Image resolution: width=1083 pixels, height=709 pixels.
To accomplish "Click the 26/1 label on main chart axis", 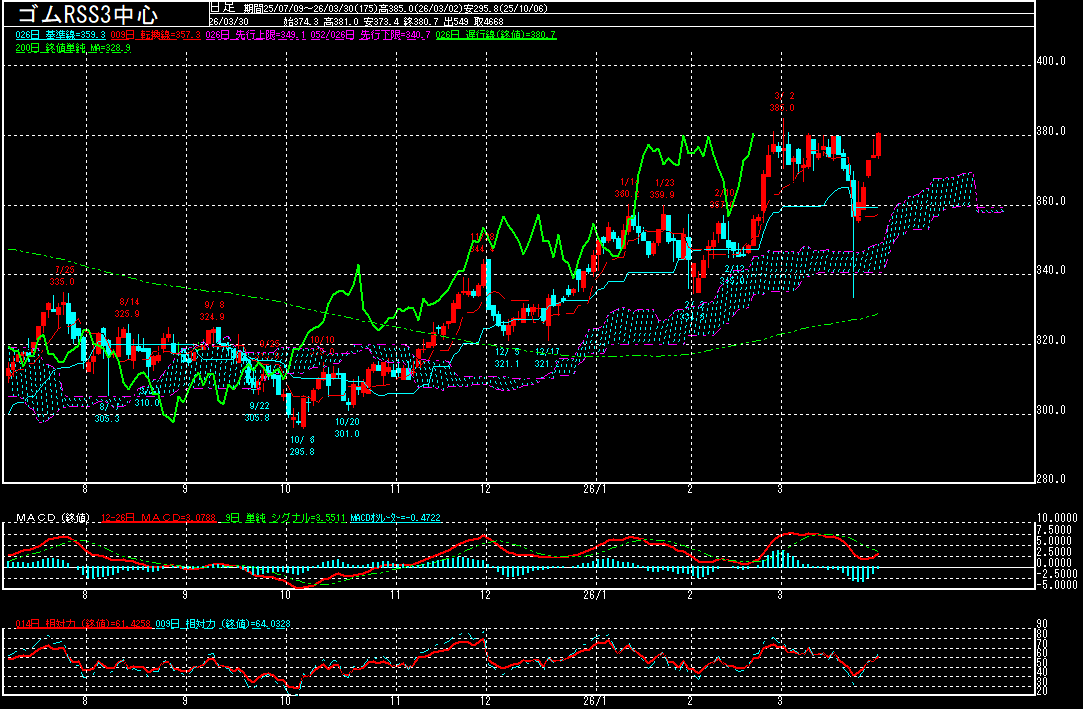I will (594, 490).
